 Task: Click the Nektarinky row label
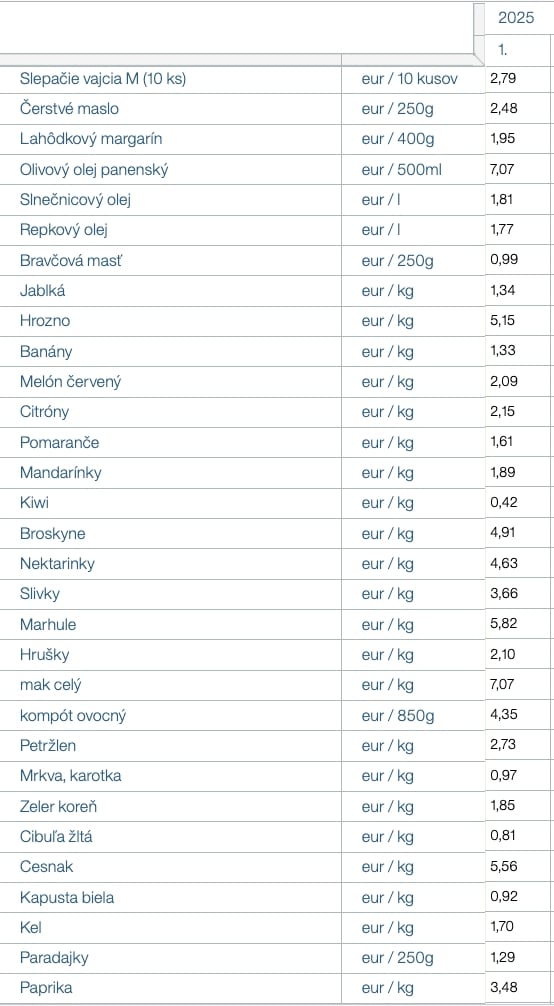pos(57,564)
